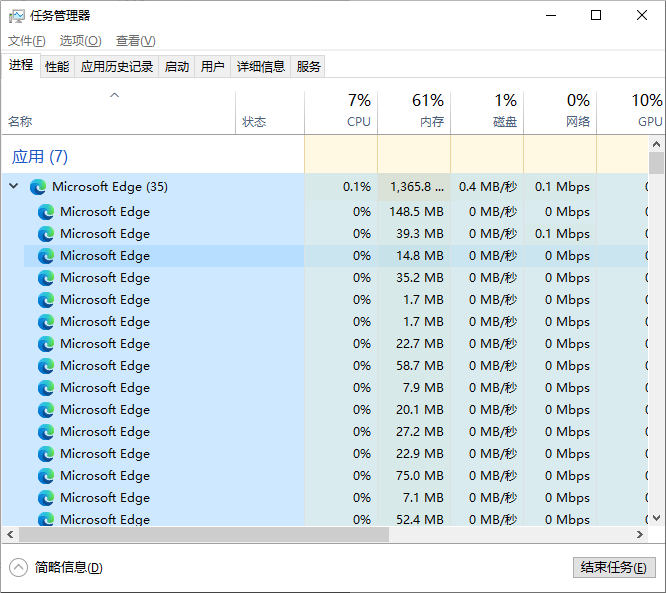Click the circular arrow icon beside 简略信息
The height and width of the screenshot is (593, 666).
tap(18, 568)
